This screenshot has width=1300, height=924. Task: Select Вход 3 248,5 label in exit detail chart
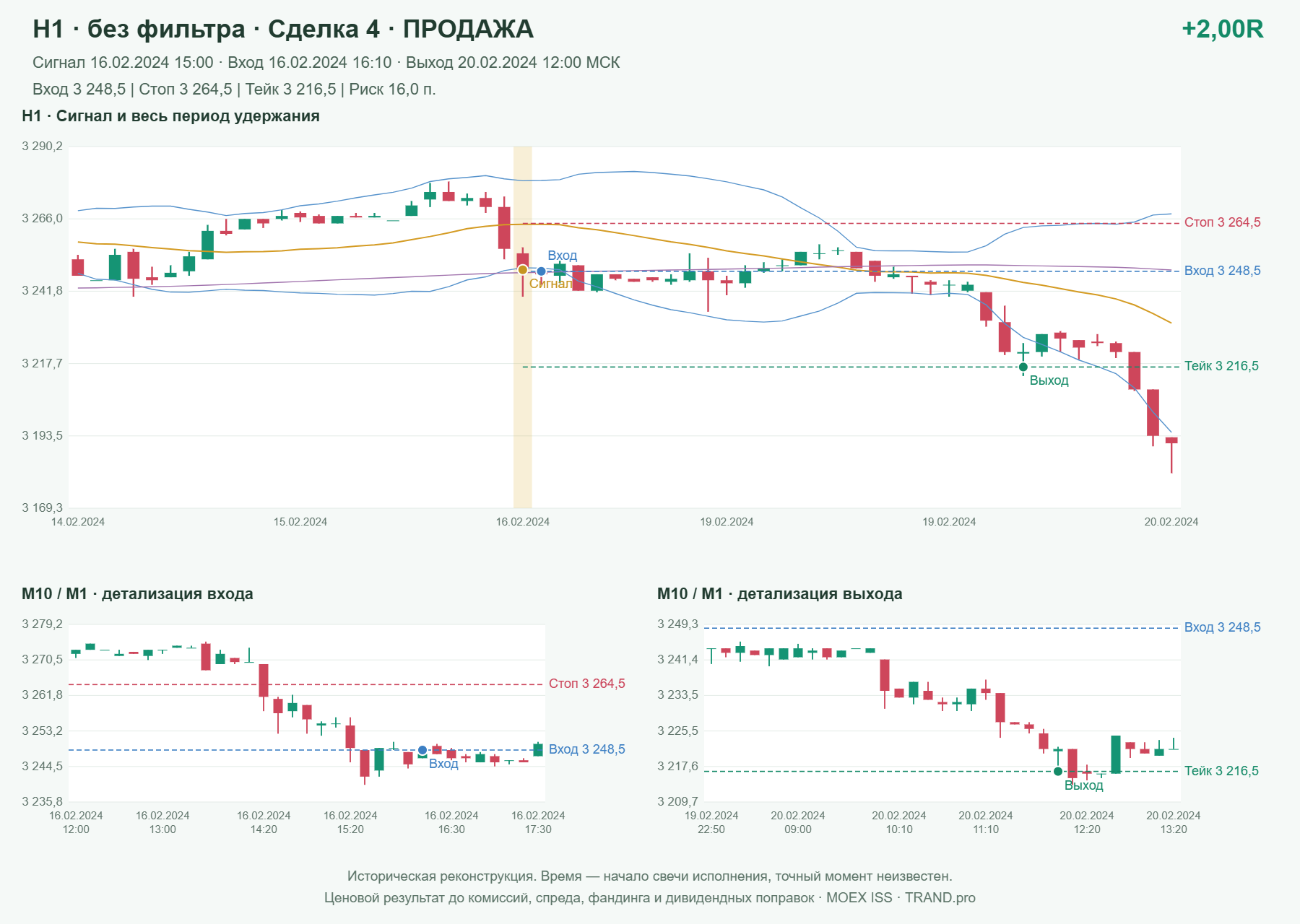click(1223, 627)
